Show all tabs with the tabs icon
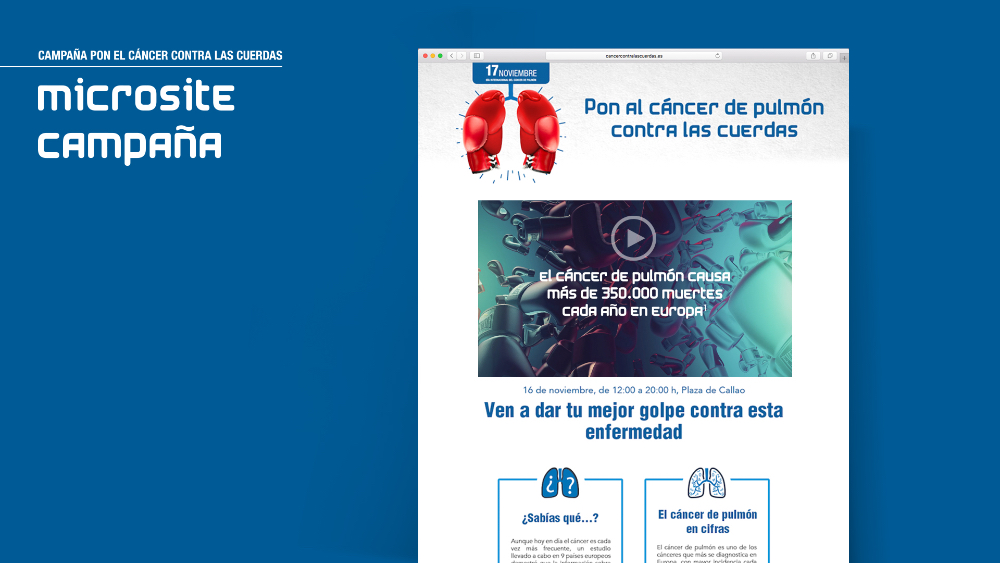 pyautogui.click(x=830, y=56)
